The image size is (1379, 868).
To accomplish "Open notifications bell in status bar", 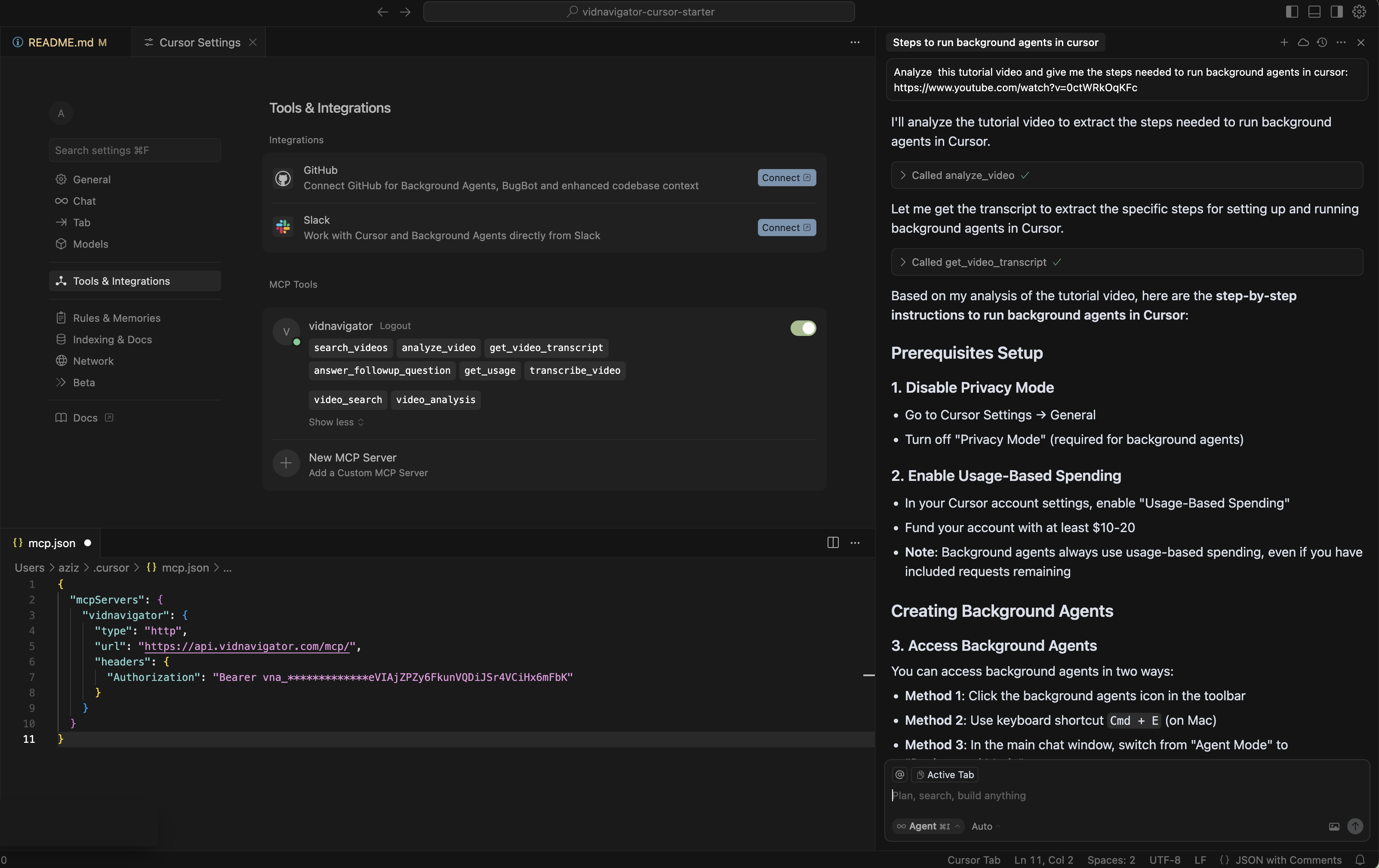I will [x=1360, y=860].
